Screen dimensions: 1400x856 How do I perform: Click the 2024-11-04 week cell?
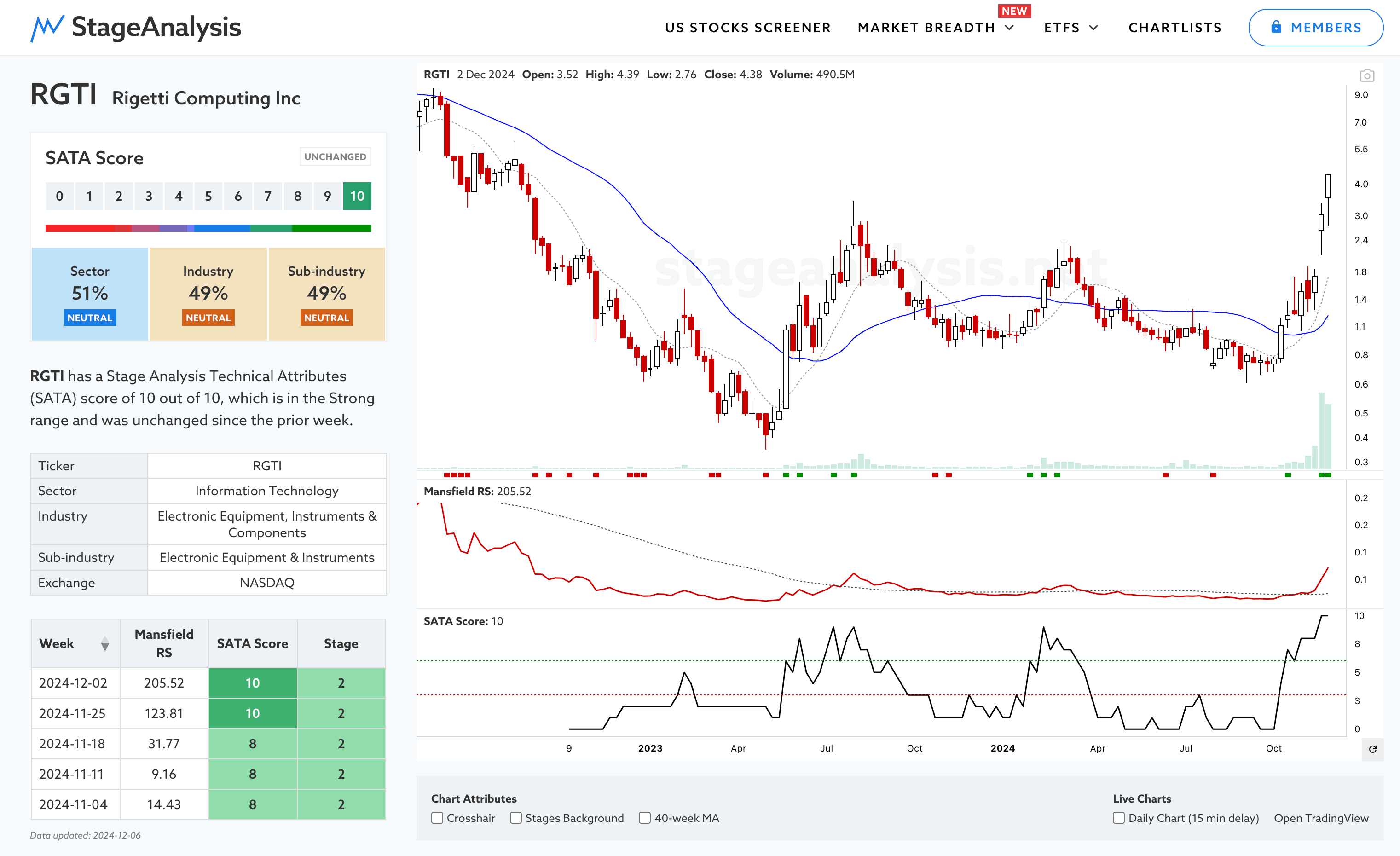(75, 804)
